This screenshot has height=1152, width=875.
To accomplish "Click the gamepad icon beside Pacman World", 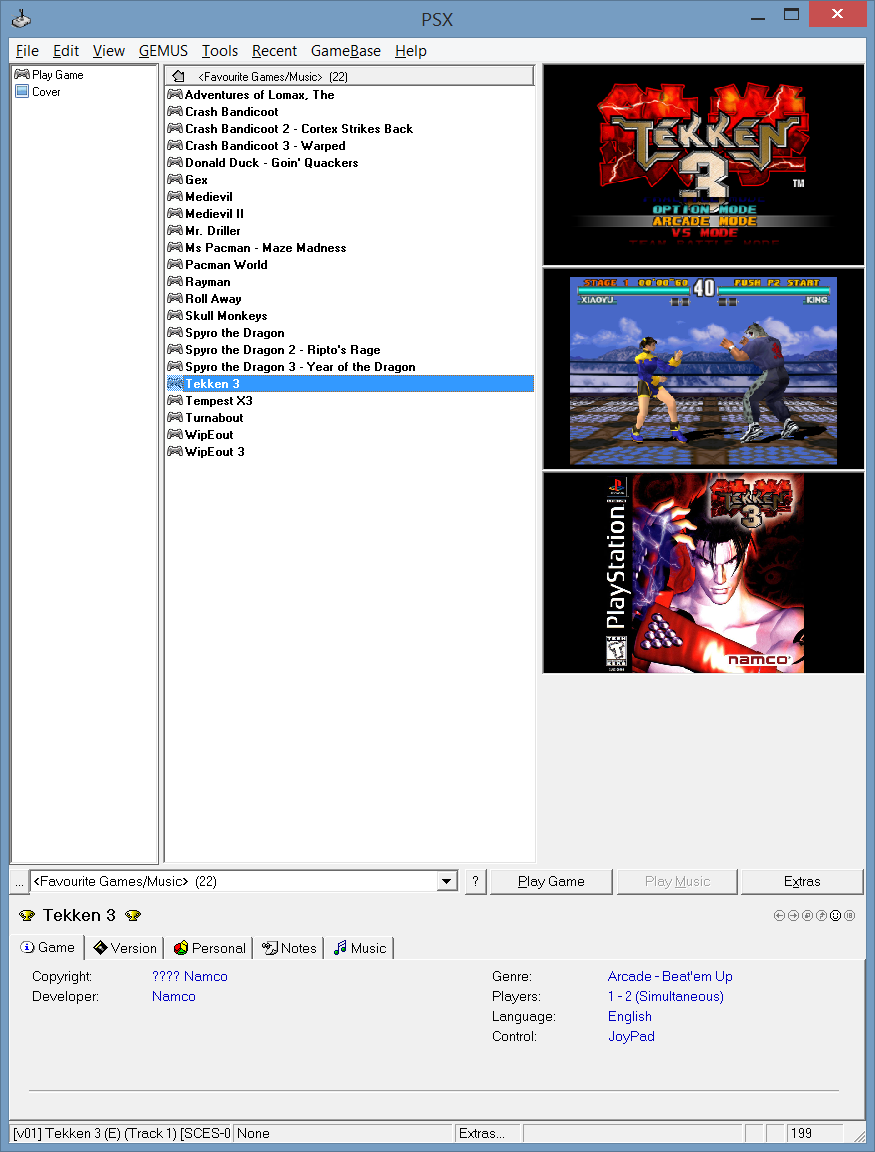I will pyautogui.click(x=175, y=264).
